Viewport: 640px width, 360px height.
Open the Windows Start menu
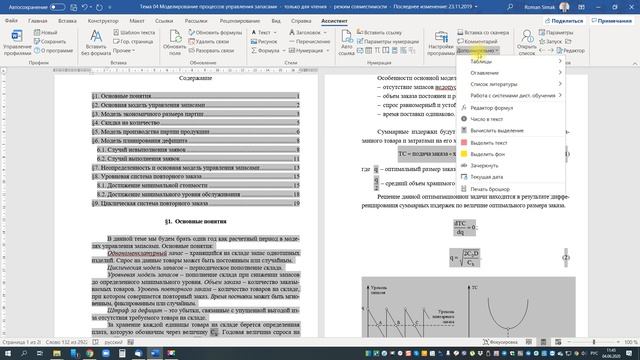[x=8, y=353]
